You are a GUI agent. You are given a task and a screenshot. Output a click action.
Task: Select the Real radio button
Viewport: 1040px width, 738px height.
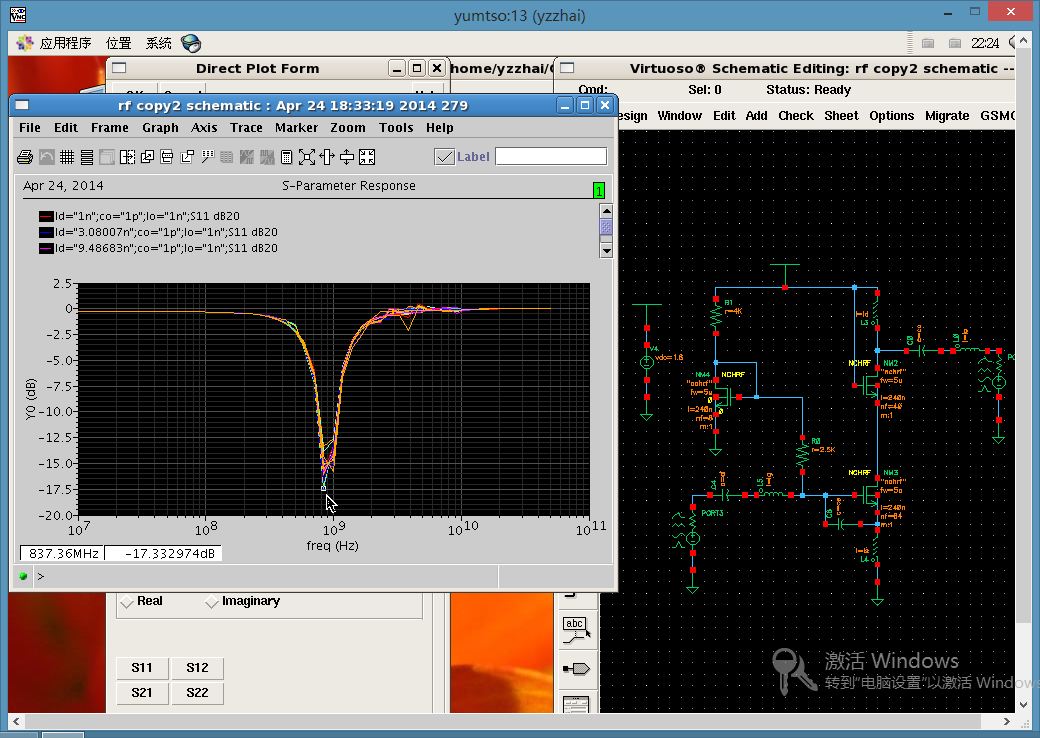click(x=127, y=602)
